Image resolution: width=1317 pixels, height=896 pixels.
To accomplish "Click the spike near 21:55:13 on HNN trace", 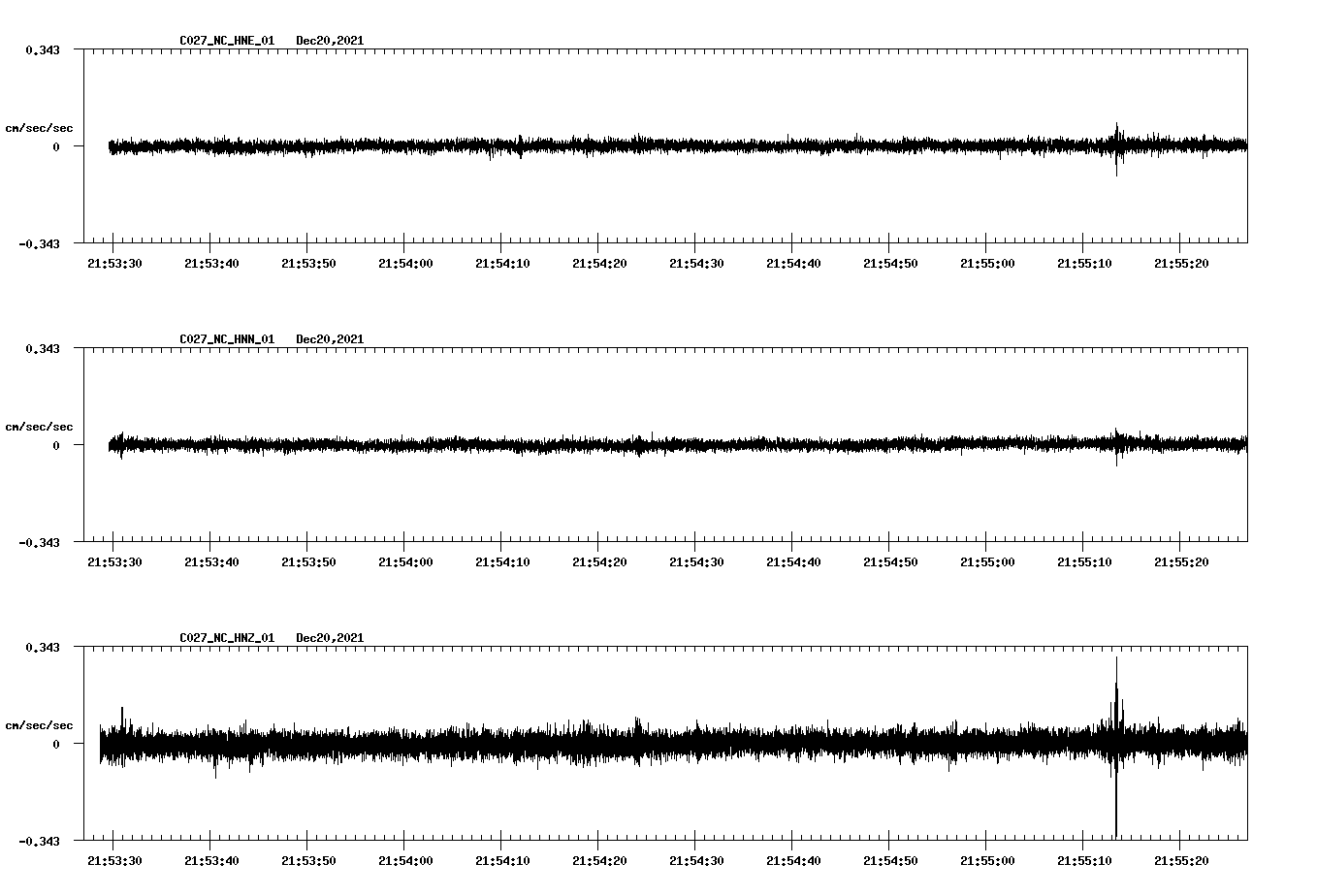I will 1116,447.
